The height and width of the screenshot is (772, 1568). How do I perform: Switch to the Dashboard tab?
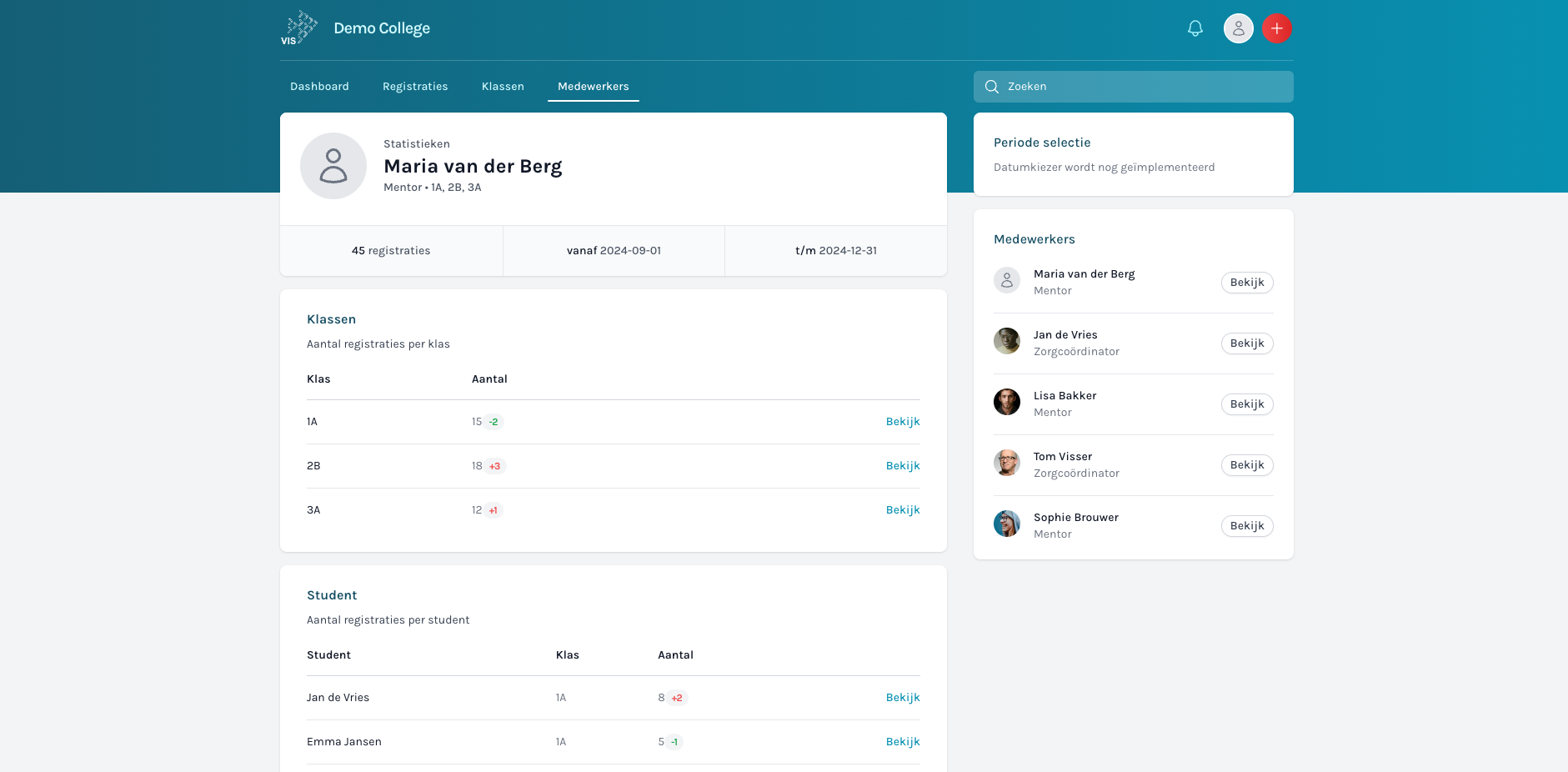point(319,86)
